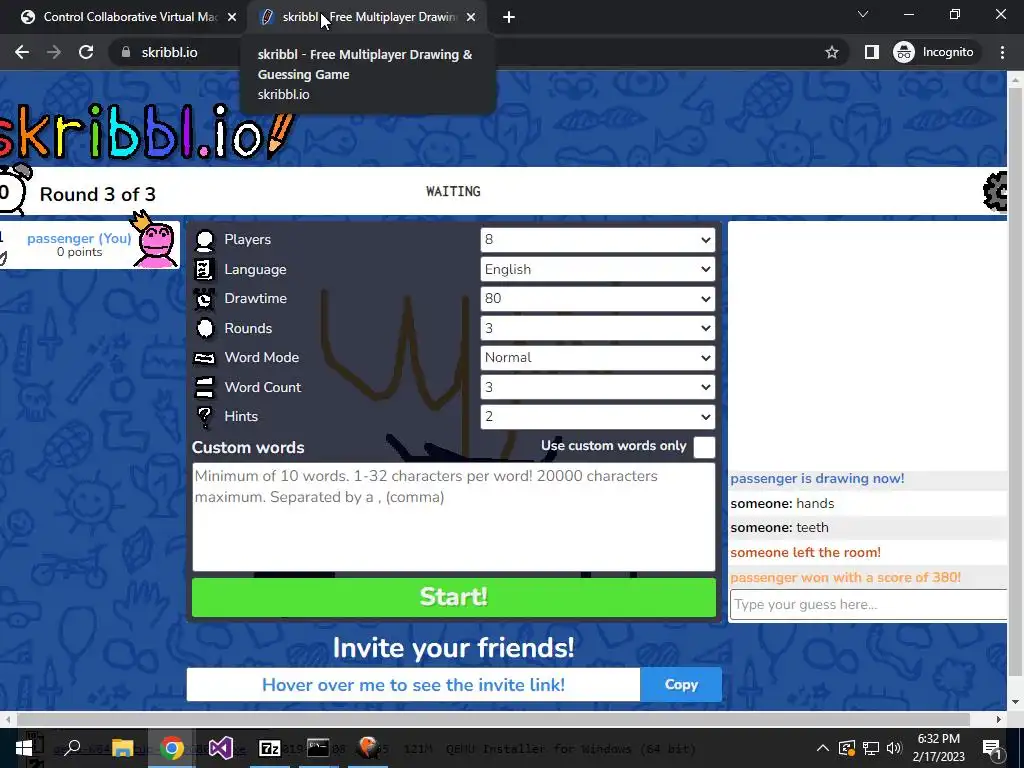Reload the skribbl.io page
This screenshot has height=768, width=1024.
tap(86, 52)
